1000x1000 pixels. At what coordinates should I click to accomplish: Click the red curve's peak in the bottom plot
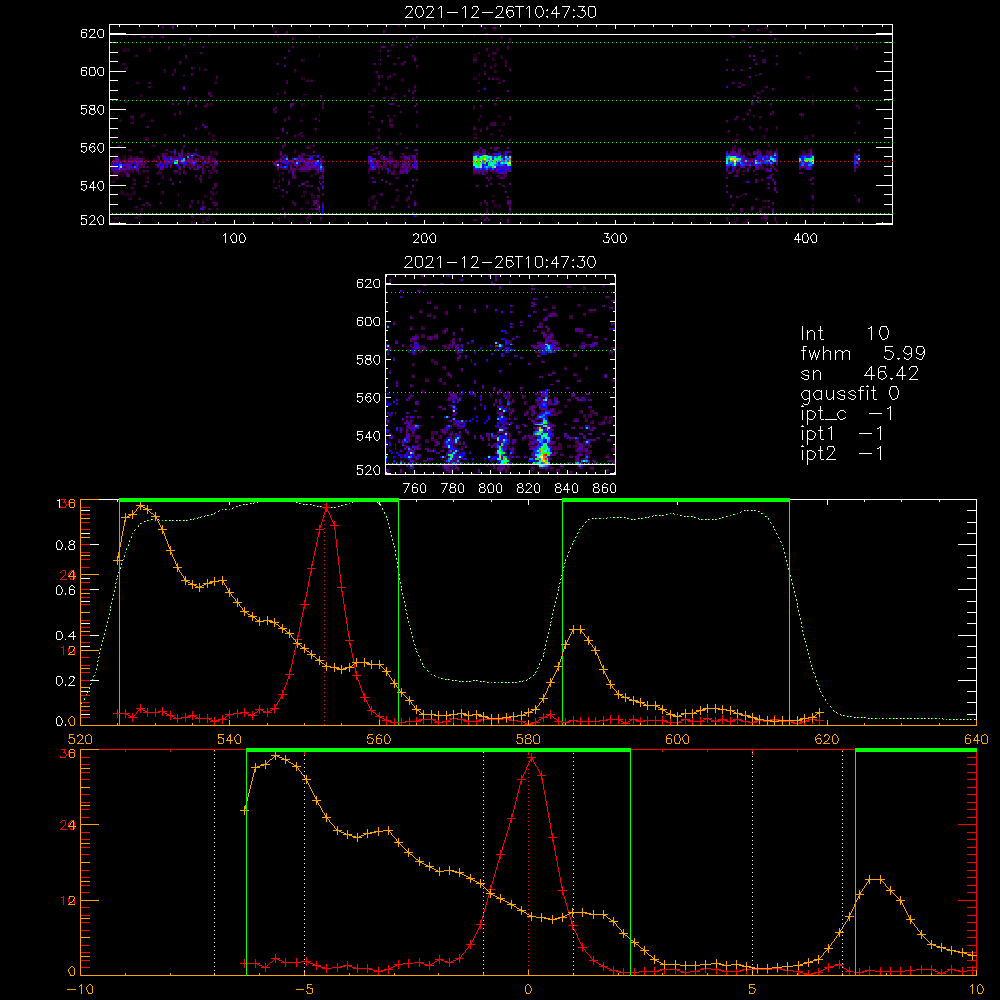[x=531, y=757]
